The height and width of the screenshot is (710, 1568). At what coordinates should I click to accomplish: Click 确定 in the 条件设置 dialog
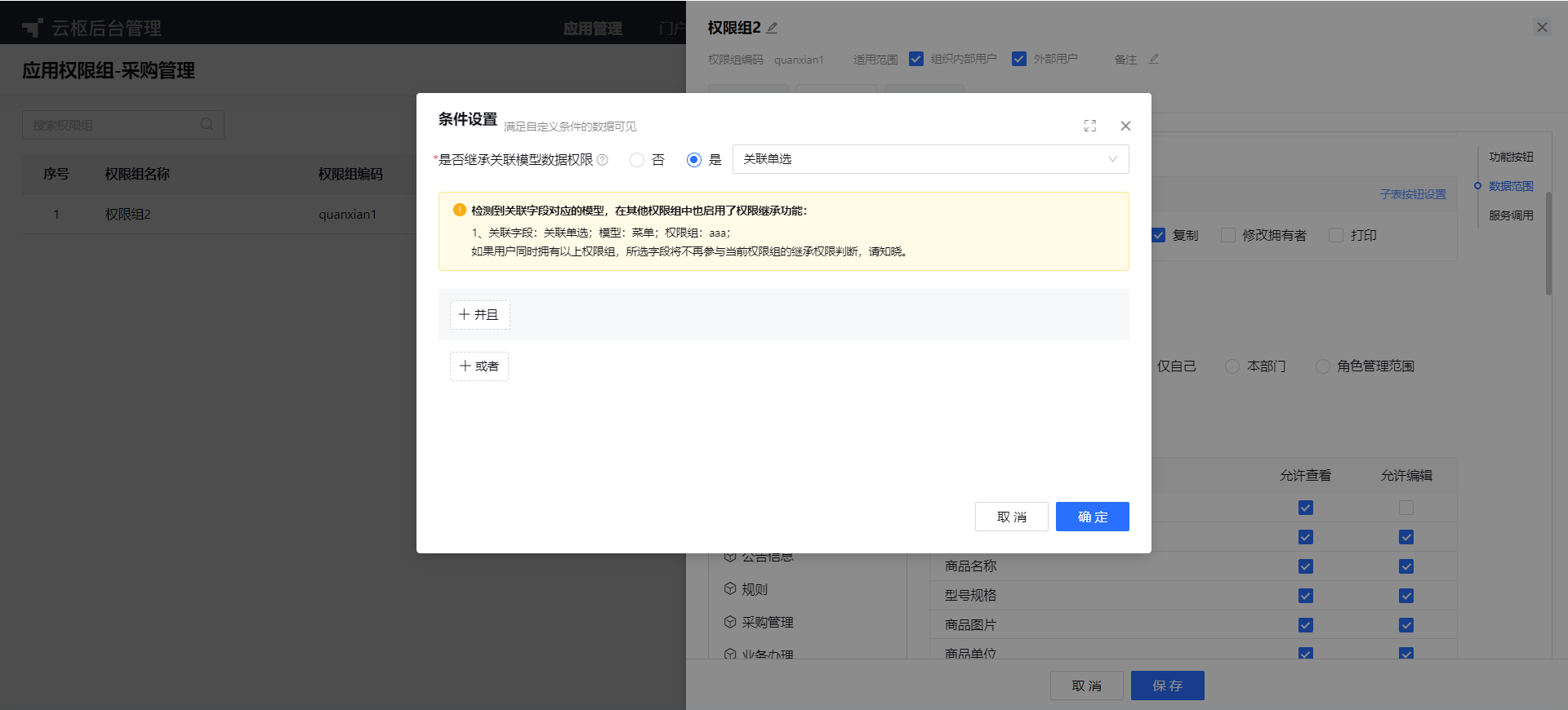click(1093, 517)
